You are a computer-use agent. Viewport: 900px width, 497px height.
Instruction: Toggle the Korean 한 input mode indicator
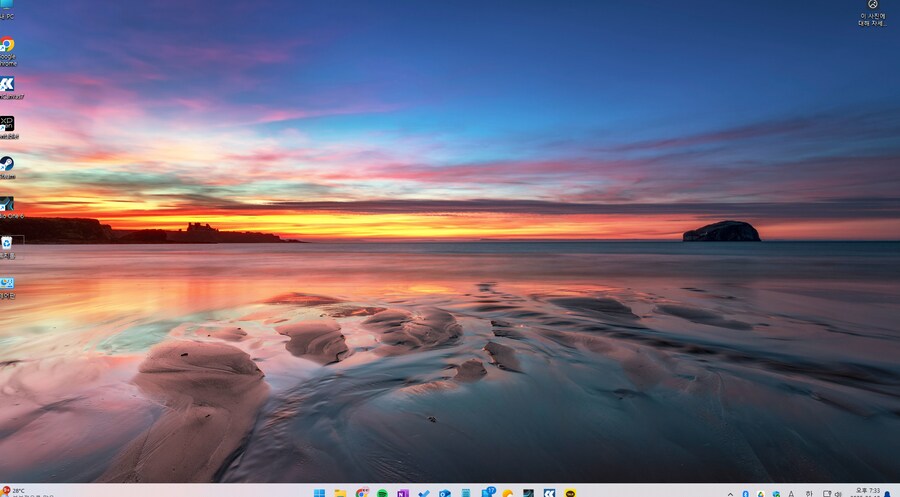[809, 494]
